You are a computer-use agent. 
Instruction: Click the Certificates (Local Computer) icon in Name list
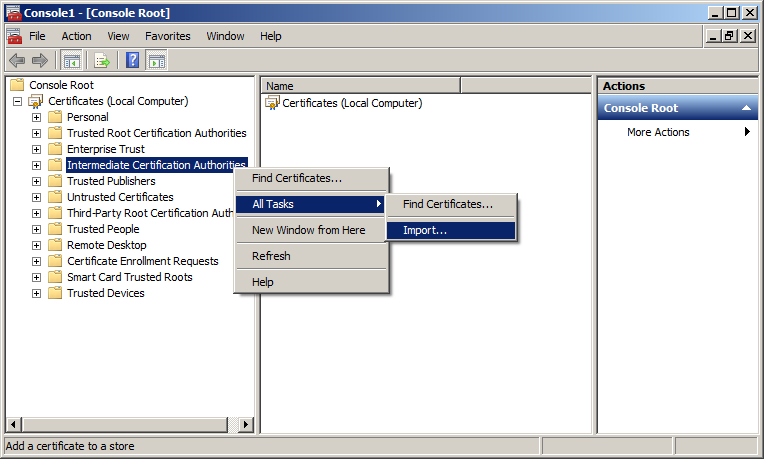pyautogui.click(x=273, y=103)
